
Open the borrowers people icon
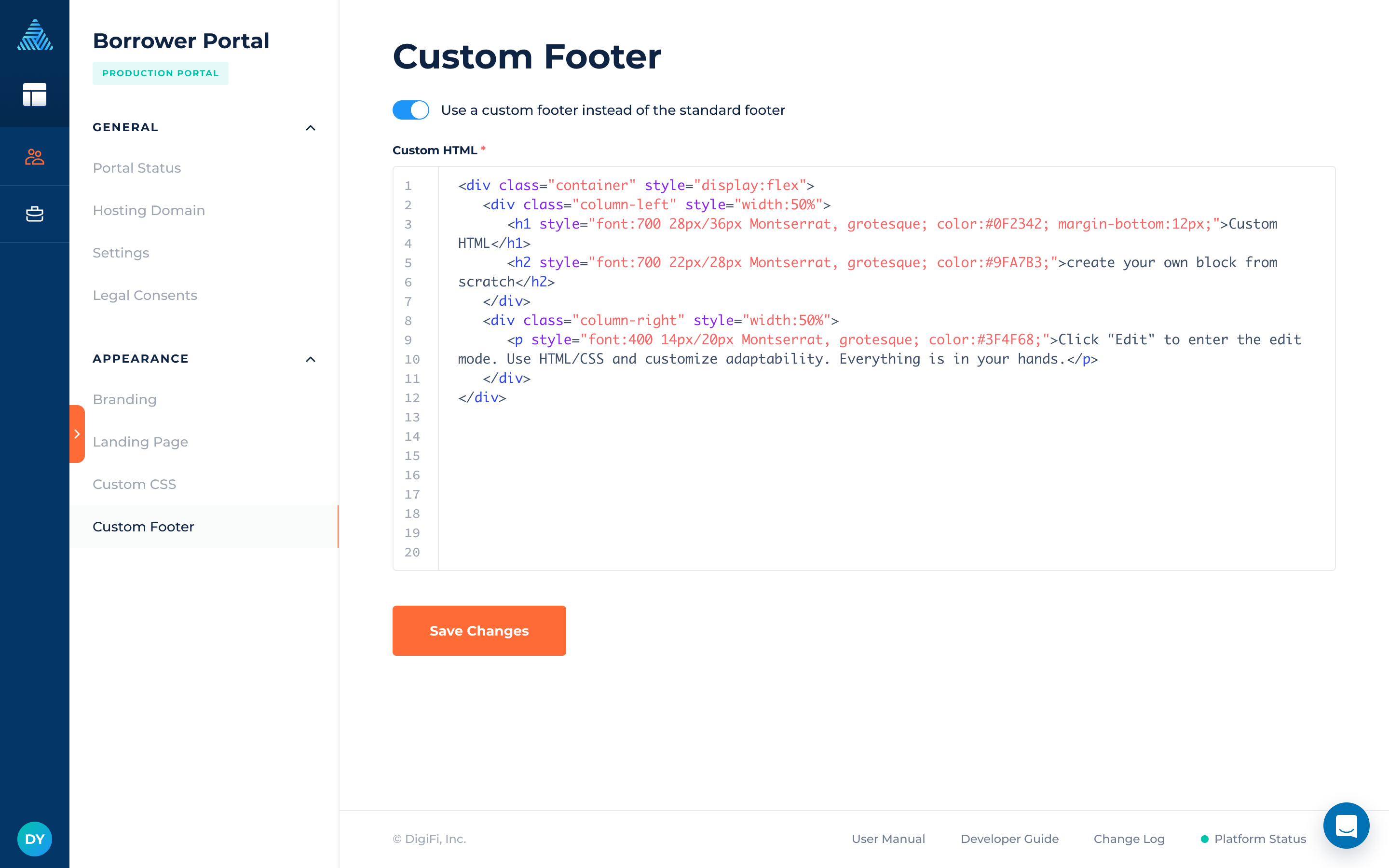point(34,157)
